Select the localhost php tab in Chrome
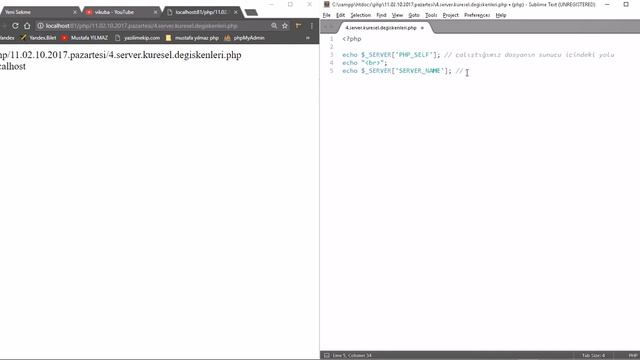Image resolution: width=640 pixels, height=360 pixels. point(202,12)
